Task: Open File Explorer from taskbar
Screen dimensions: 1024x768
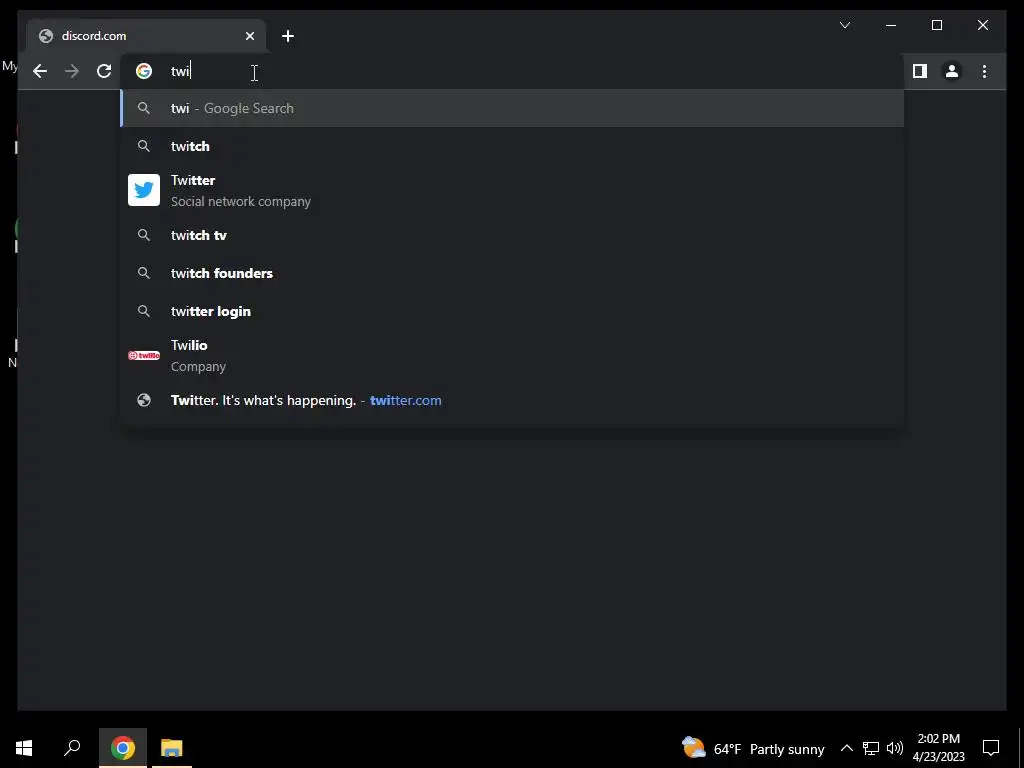Action: tap(172, 748)
